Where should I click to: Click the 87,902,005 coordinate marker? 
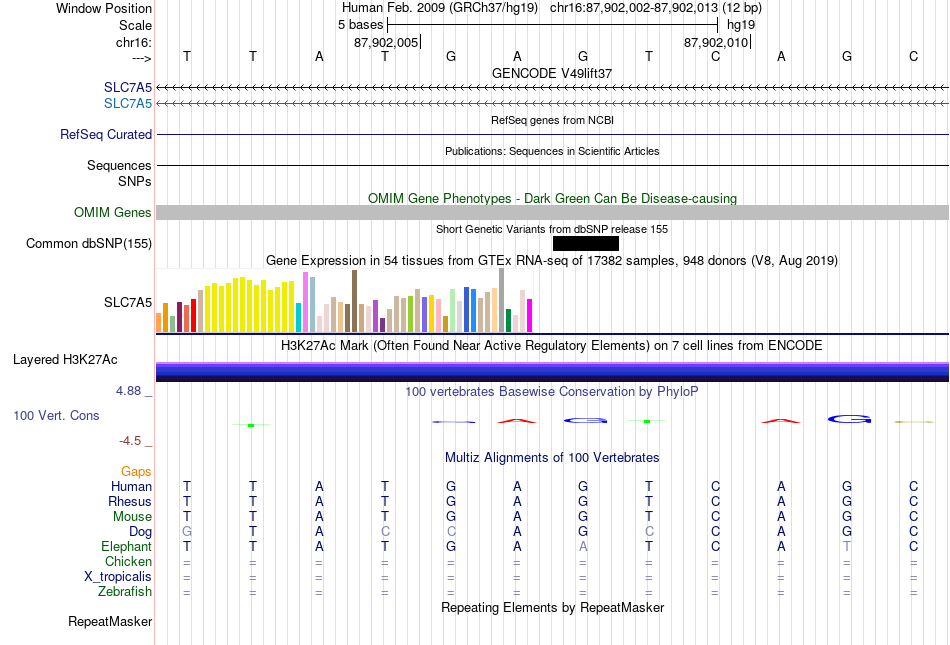point(387,42)
